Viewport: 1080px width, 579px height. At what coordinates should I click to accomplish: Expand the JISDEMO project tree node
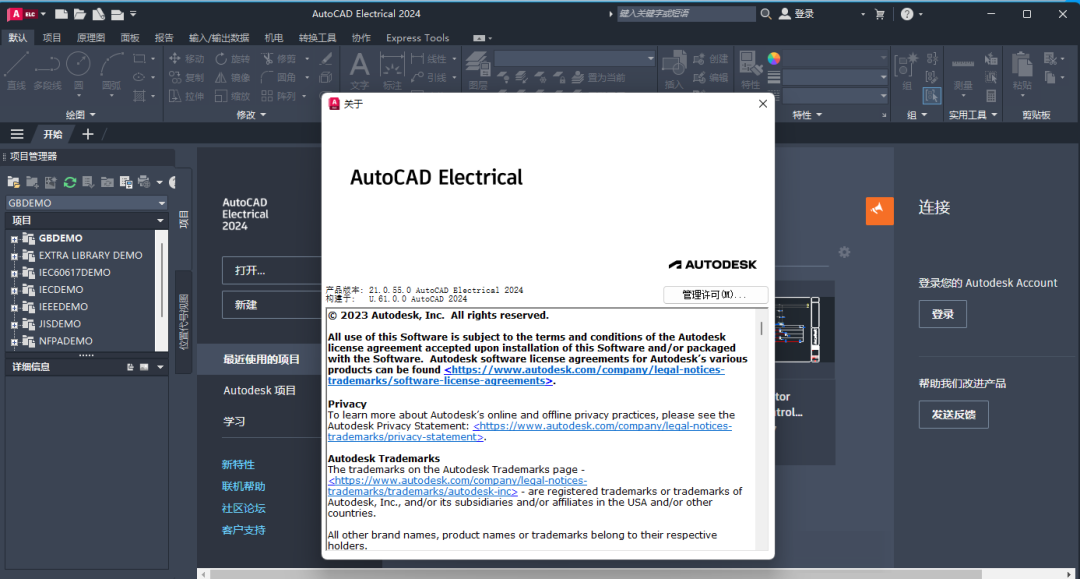(14, 324)
